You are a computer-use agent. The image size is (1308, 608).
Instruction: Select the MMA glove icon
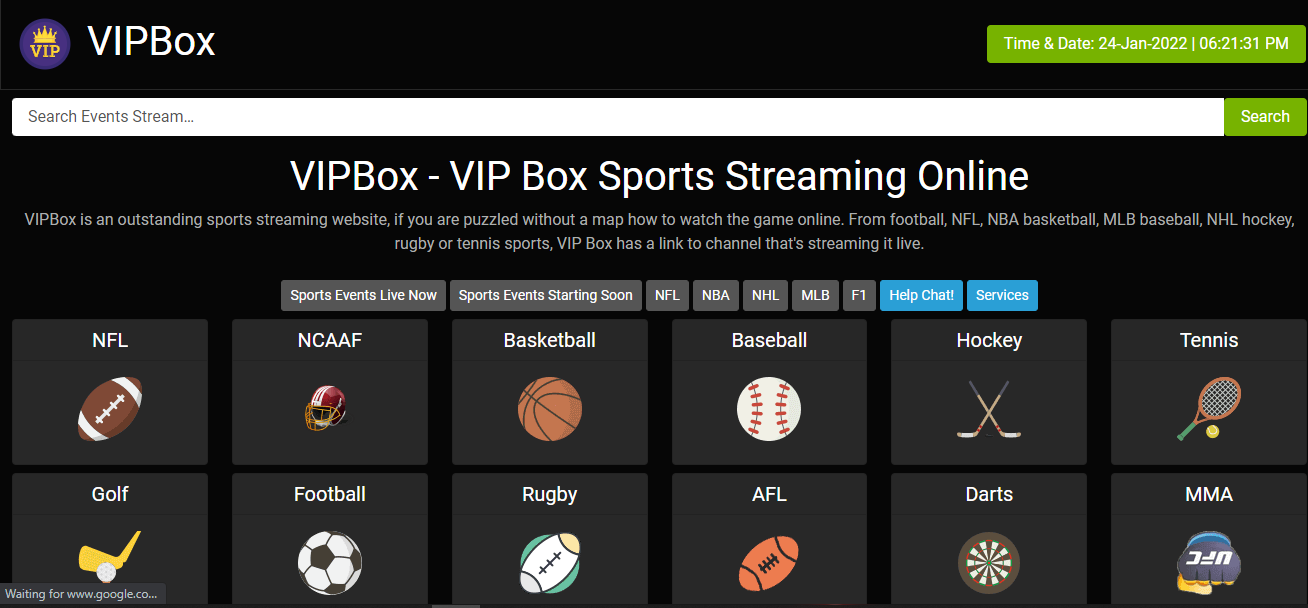[x=1209, y=561]
